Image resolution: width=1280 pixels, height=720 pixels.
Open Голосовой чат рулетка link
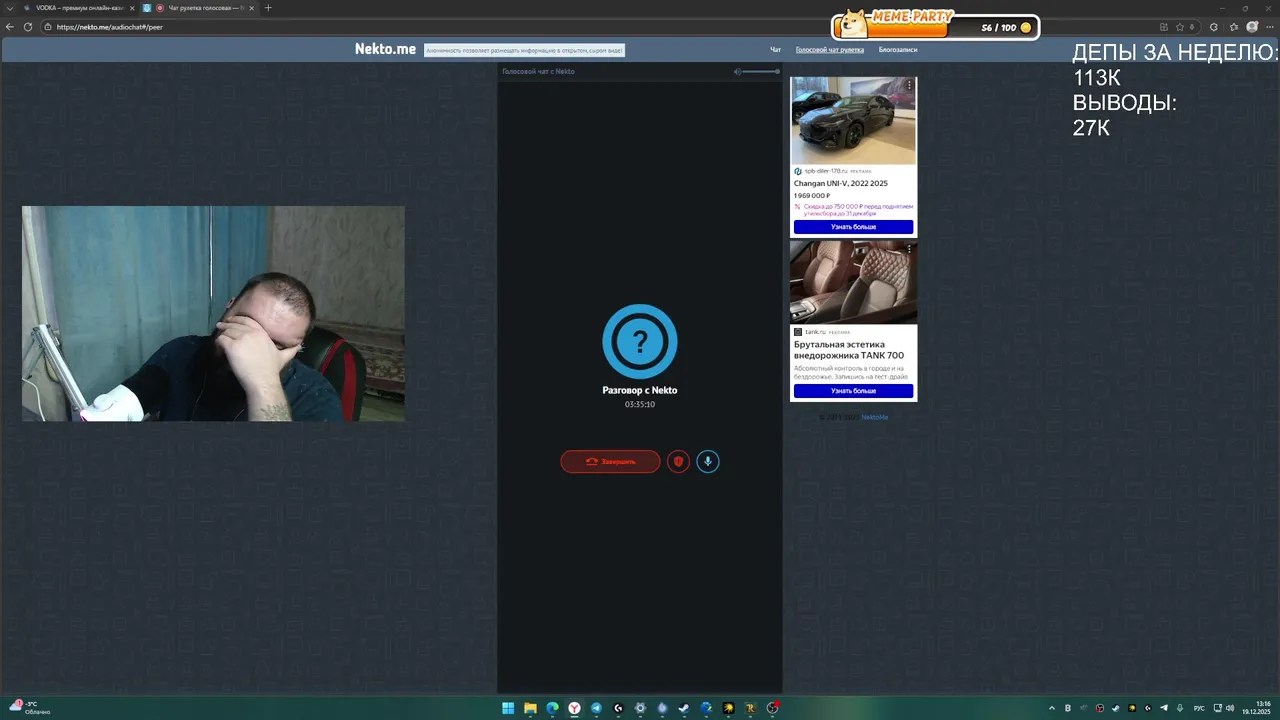(x=830, y=49)
